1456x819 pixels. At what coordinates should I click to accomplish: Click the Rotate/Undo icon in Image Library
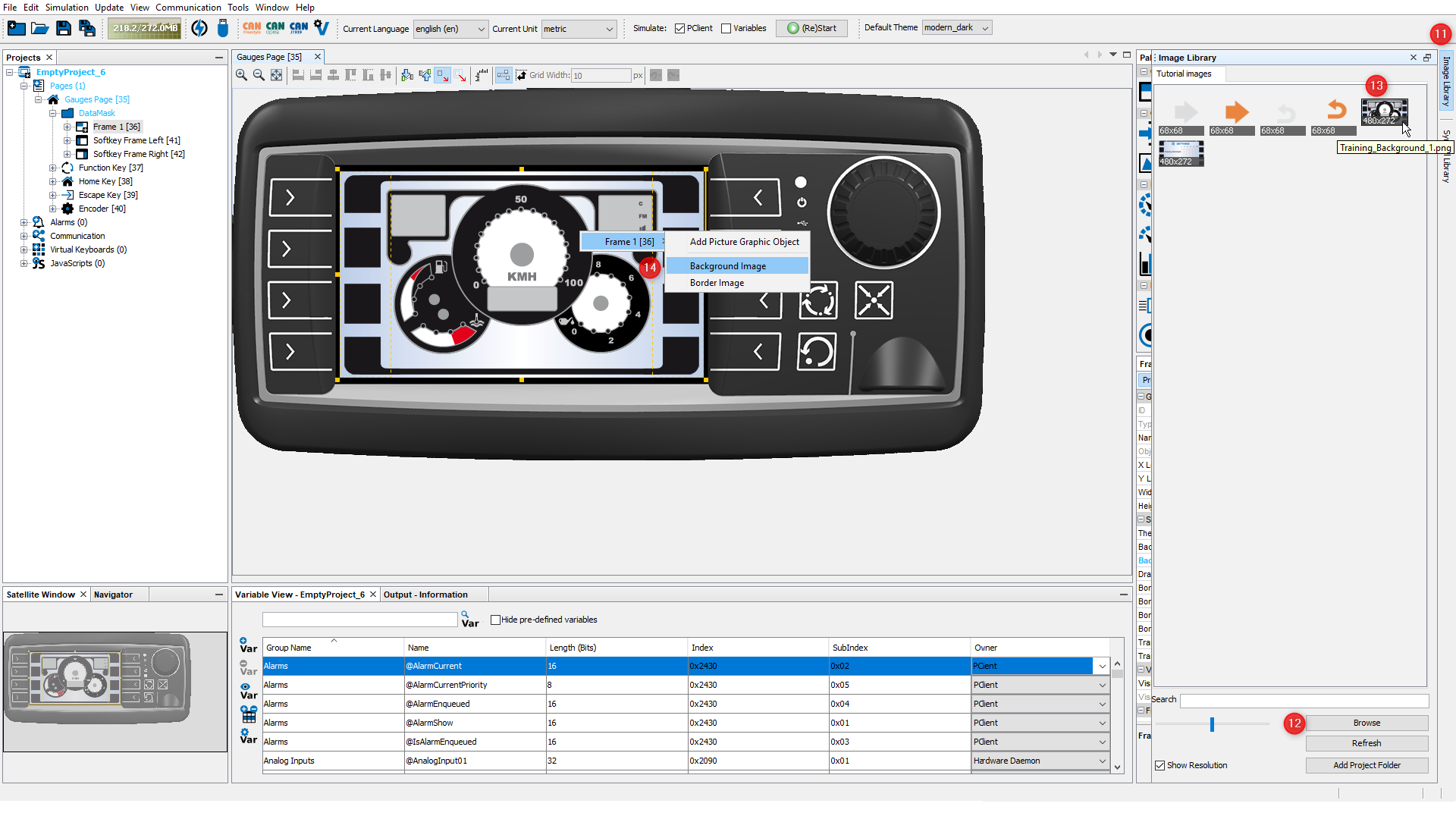coord(1337,110)
